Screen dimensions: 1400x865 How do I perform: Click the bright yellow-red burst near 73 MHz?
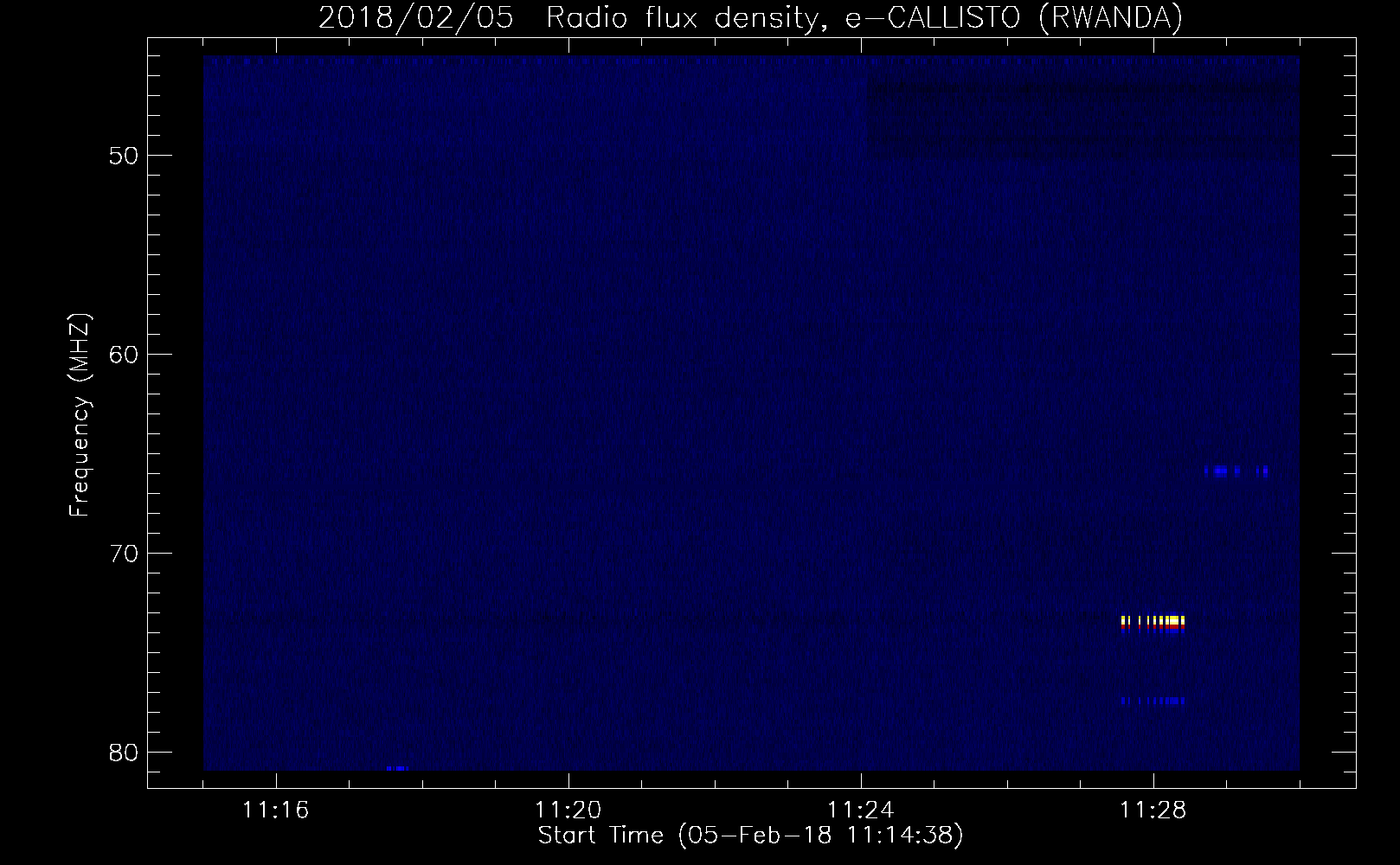[1153, 624]
